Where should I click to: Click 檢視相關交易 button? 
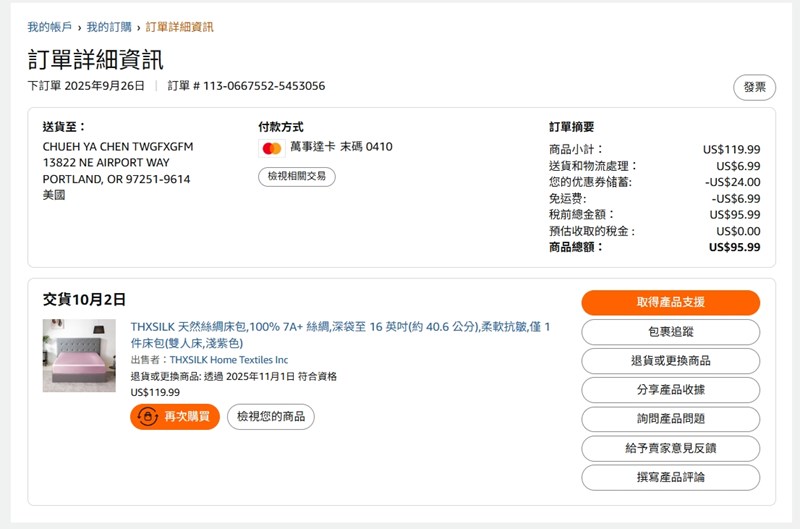296,177
